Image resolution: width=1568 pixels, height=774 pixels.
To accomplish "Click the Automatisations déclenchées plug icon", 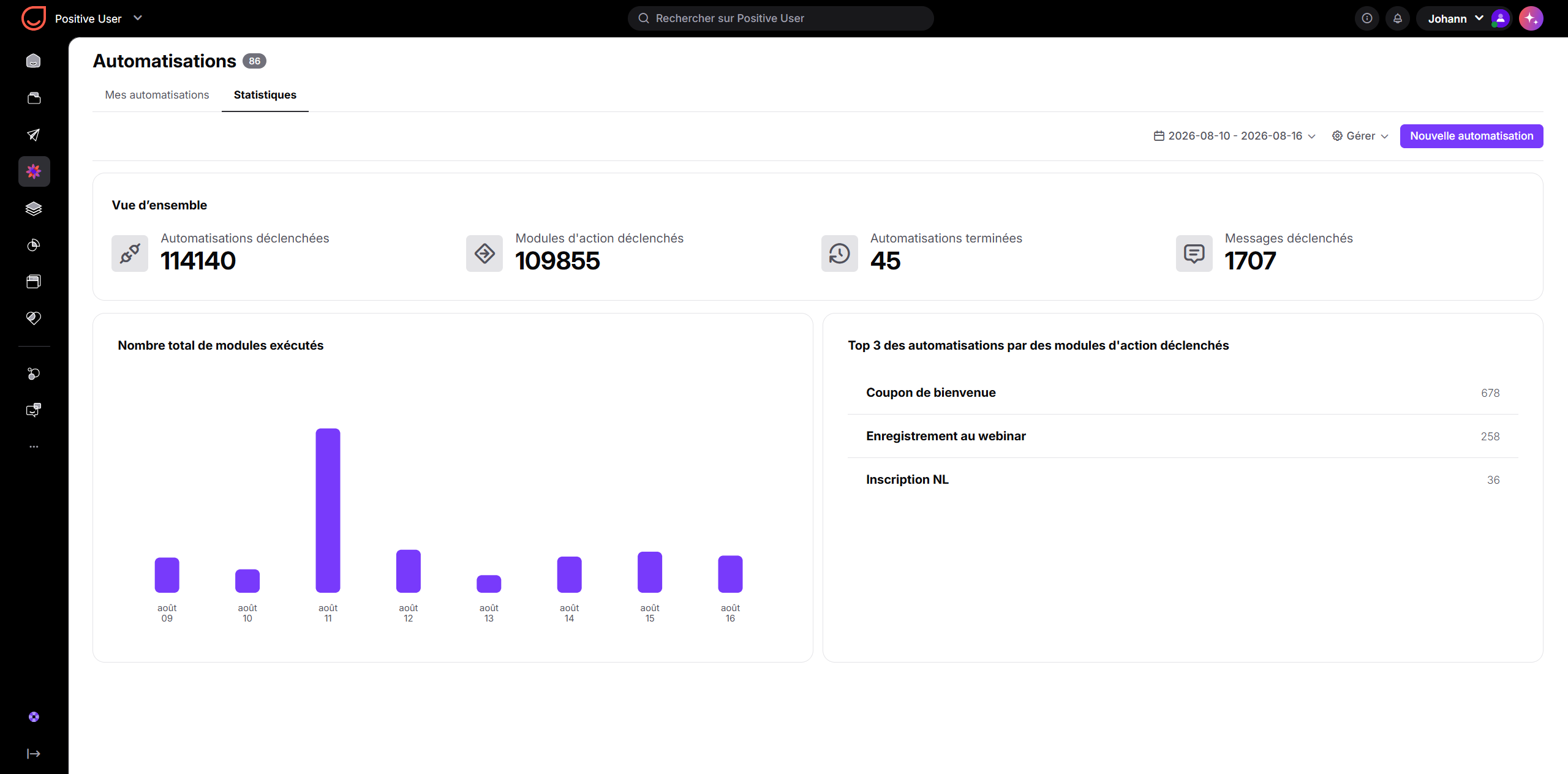I will pos(130,254).
